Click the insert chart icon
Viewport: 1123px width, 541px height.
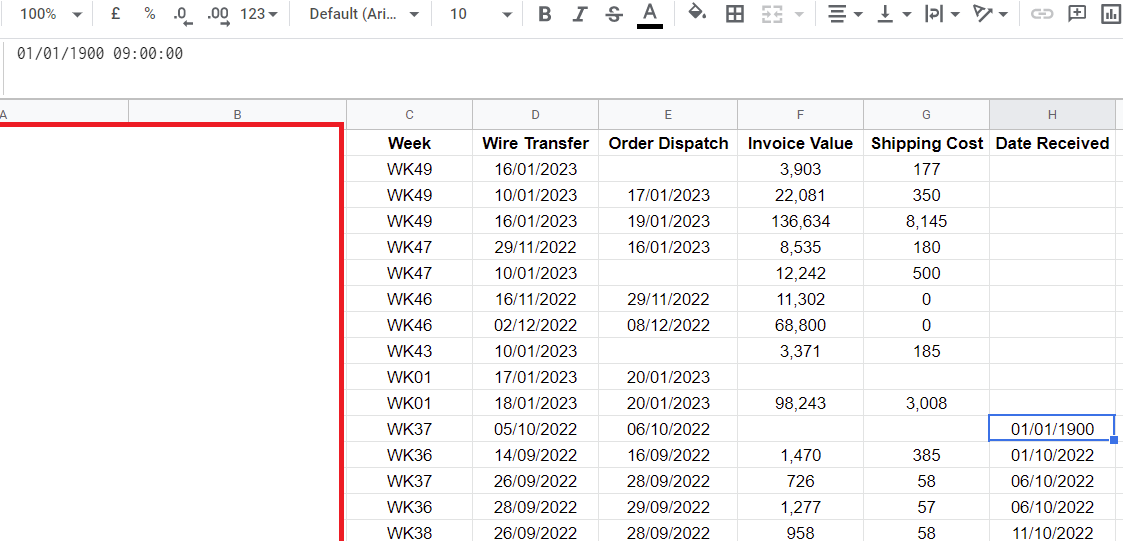coord(1111,14)
